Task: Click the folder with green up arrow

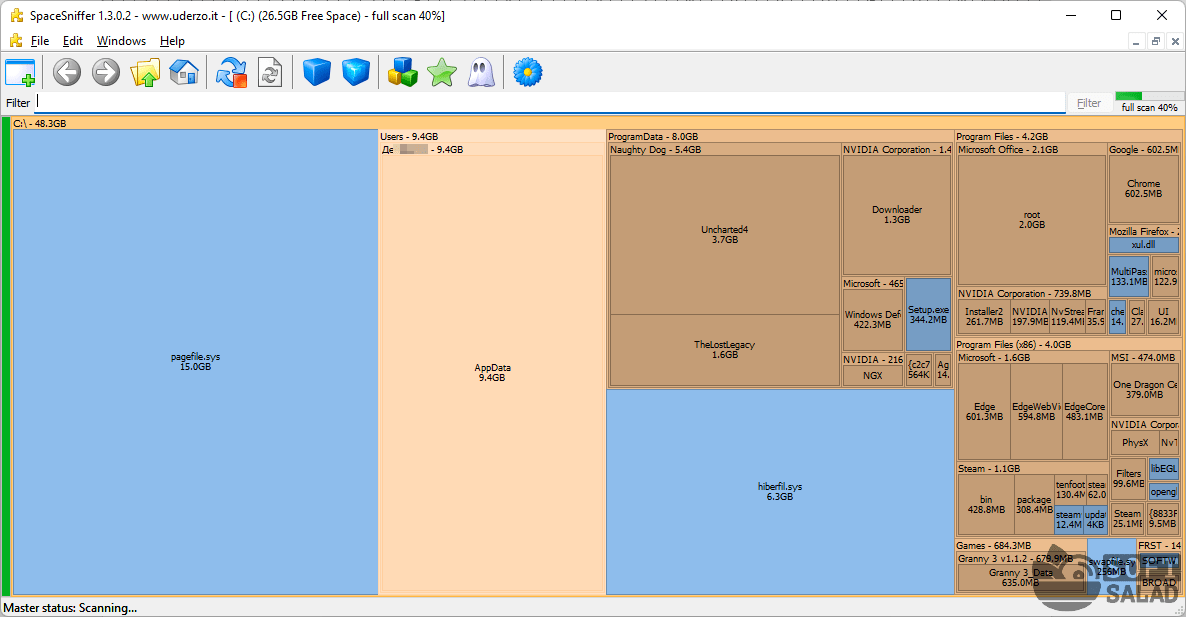Action: 145,73
